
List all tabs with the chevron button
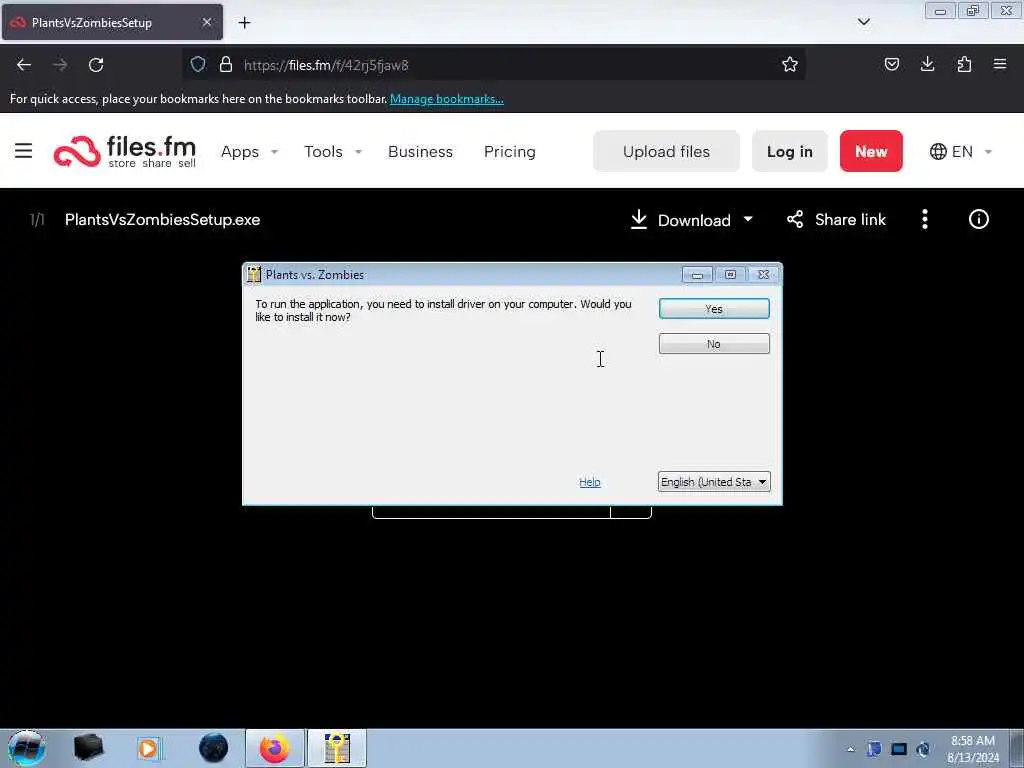[863, 22]
